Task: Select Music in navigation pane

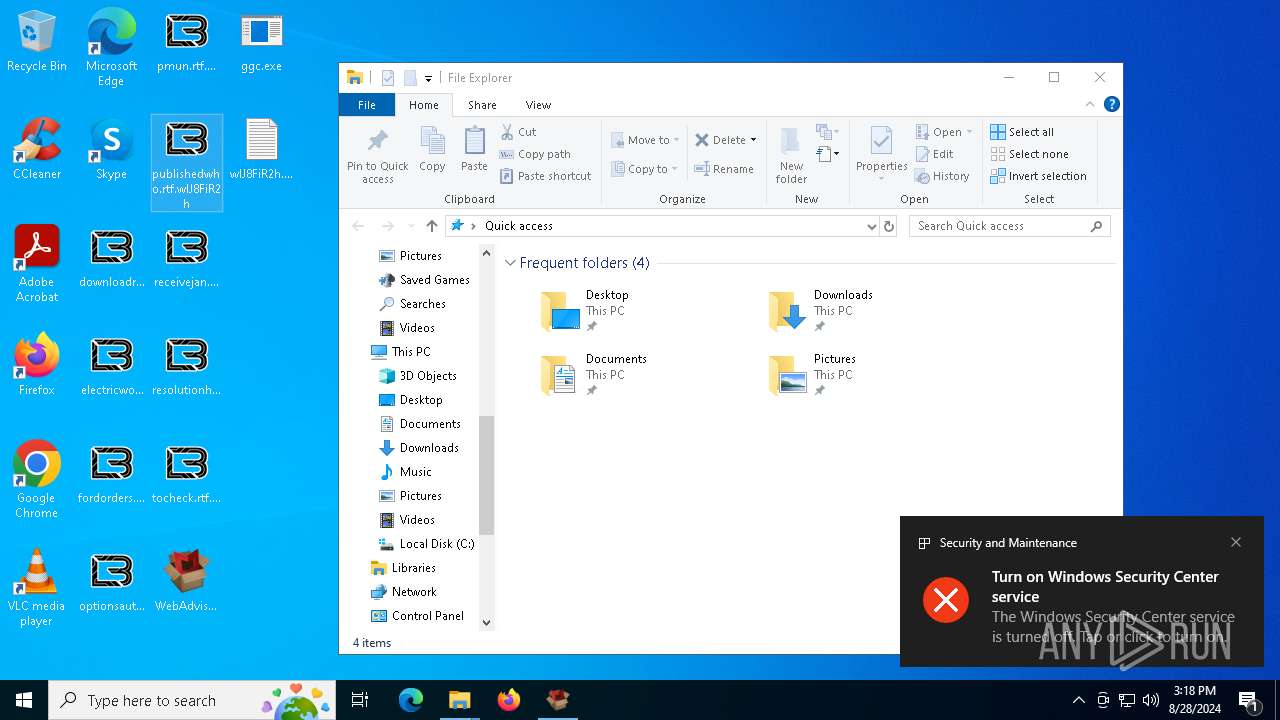Action: (x=406, y=472)
